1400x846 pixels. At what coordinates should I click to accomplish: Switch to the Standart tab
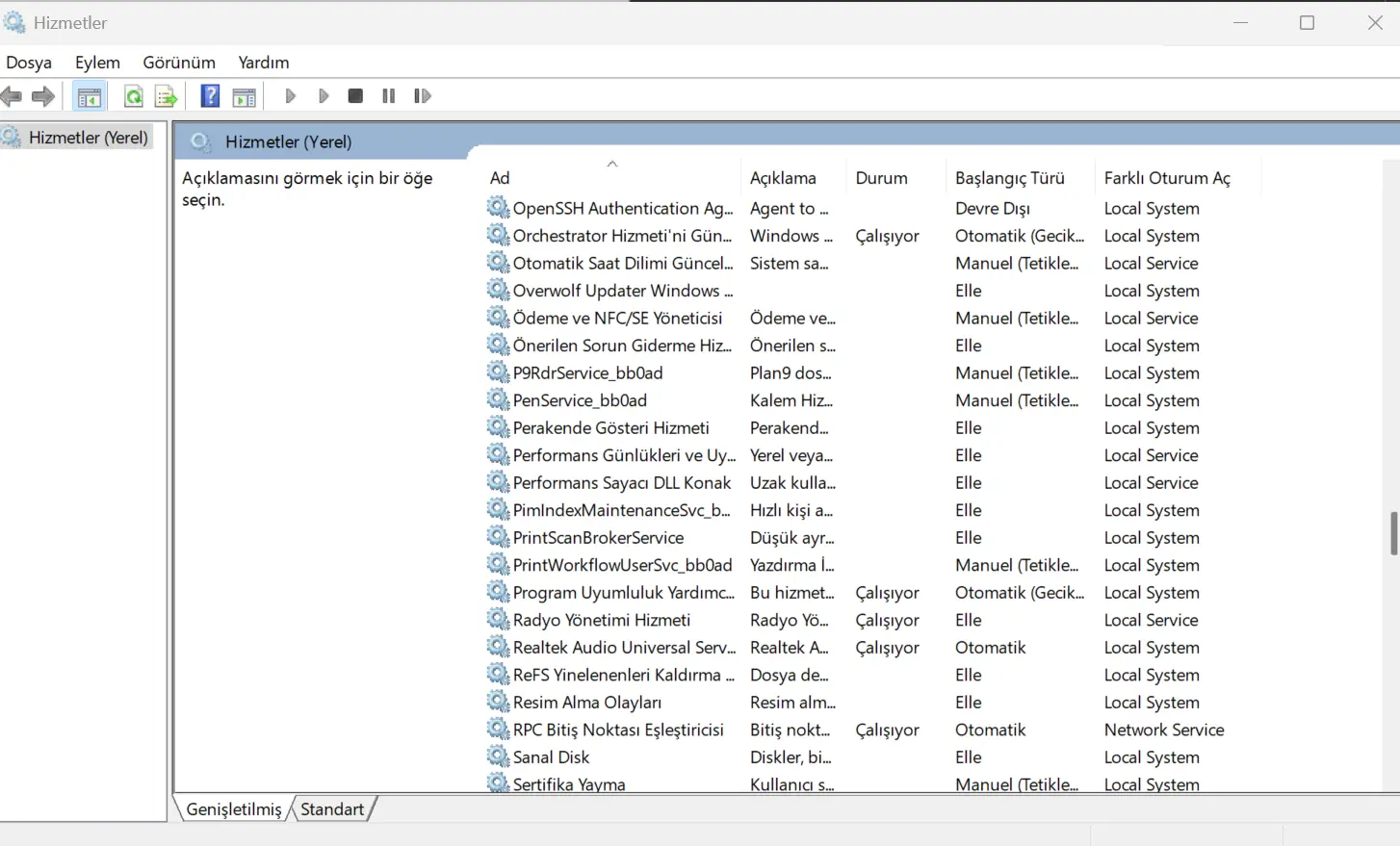pos(332,809)
